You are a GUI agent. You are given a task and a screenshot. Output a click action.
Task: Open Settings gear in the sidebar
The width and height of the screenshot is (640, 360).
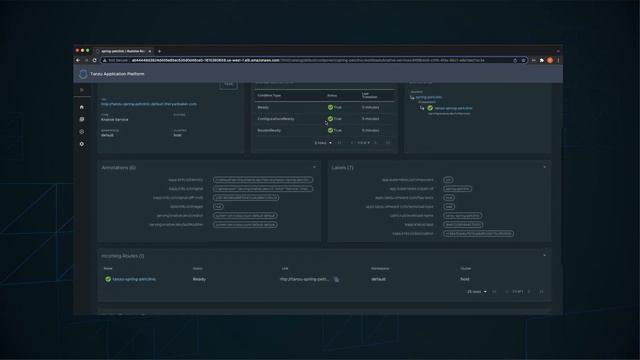point(82,144)
